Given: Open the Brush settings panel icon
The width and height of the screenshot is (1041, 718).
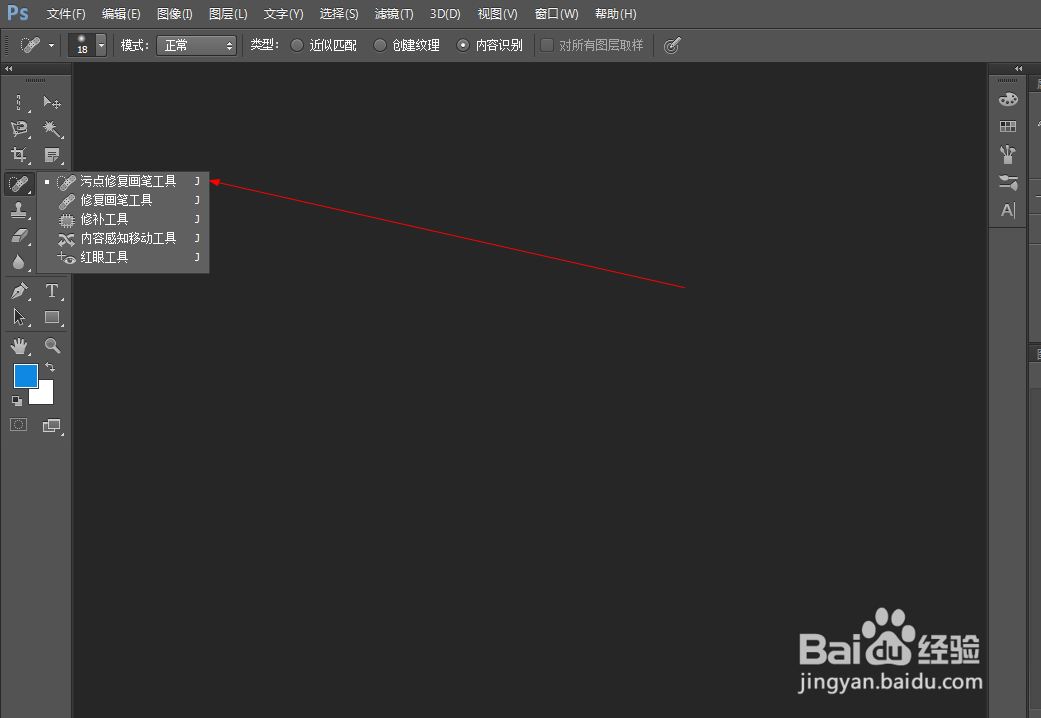Looking at the screenshot, I should pyautogui.click(x=1008, y=182).
